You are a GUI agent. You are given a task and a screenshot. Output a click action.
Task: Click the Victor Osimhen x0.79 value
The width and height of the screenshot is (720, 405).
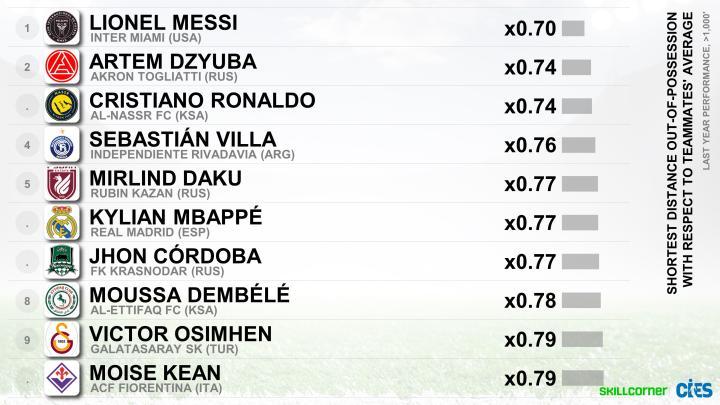[x=530, y=340]
